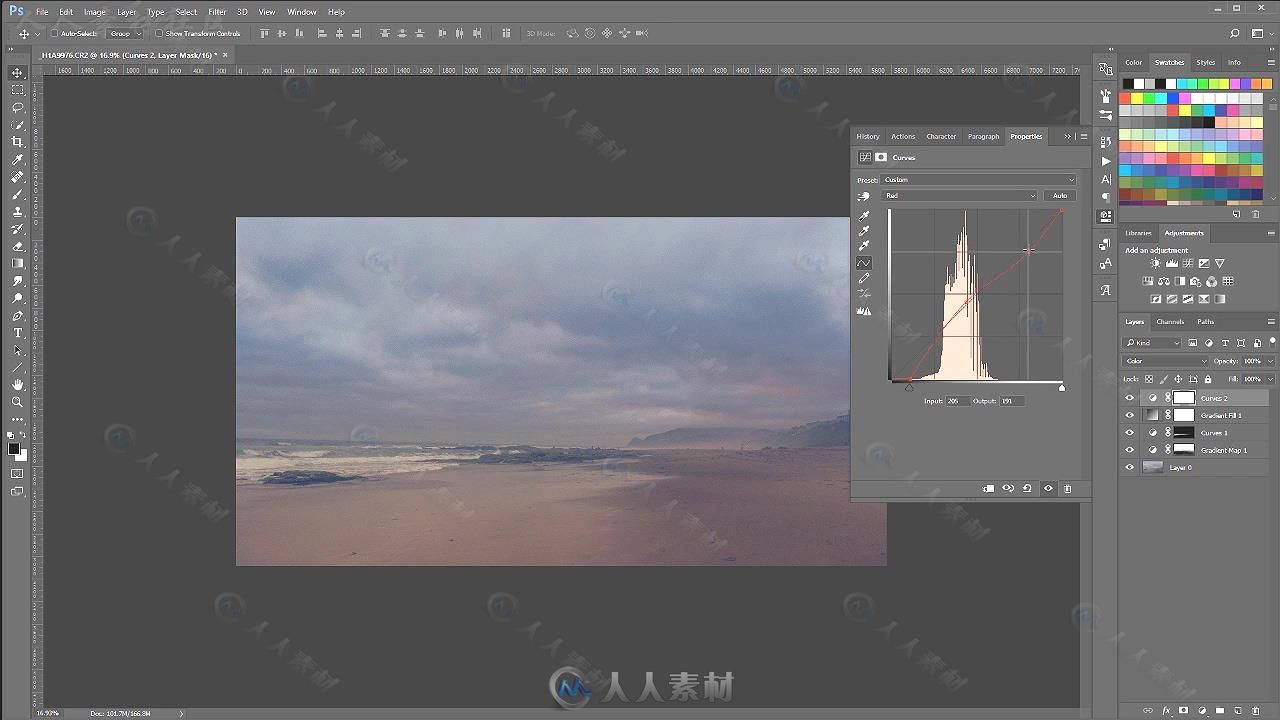Open the layer blend mode dropdown
Screen dimensions: 1280x720
click(1166, 361)
